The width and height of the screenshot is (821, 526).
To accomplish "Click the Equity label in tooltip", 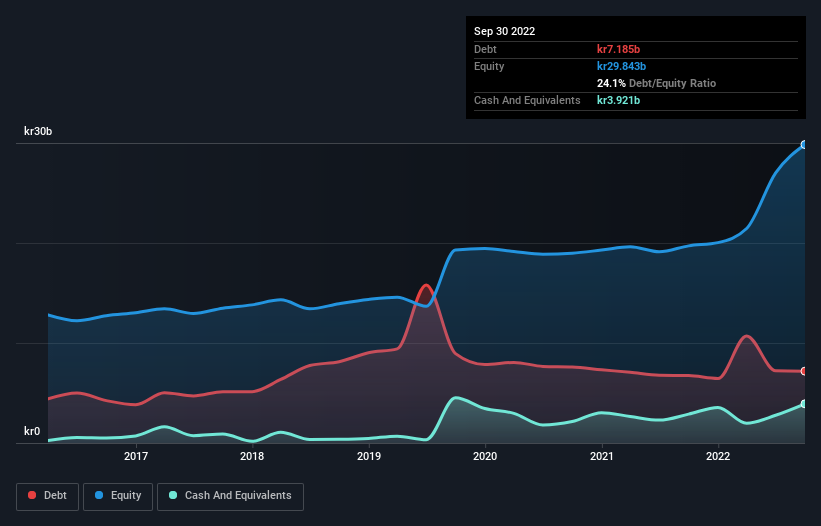I will pyautogui.click(x=489, y=66).
